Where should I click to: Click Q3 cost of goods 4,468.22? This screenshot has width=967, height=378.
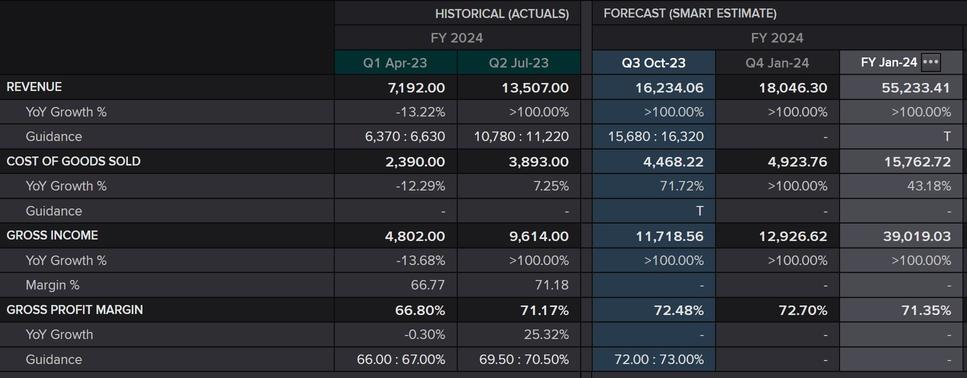(673, 162)
